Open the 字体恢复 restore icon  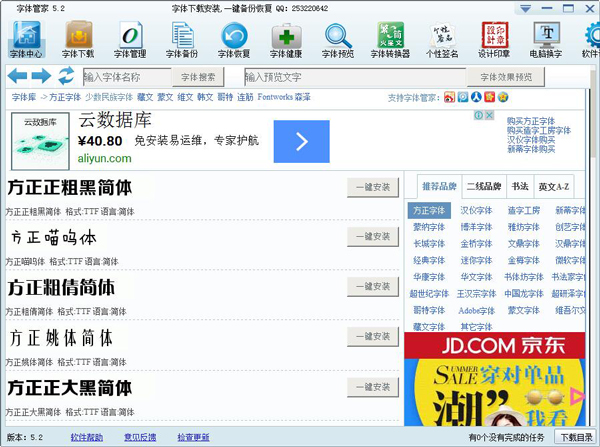tap(234, 39)
